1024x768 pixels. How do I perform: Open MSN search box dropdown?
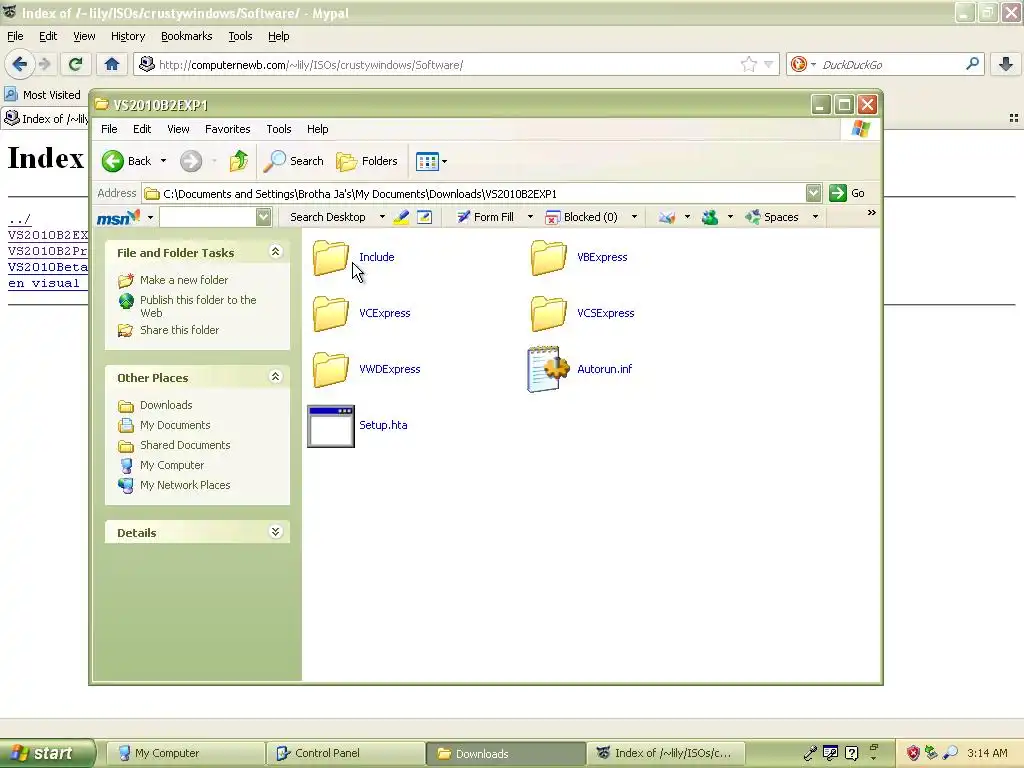(263, 217)
